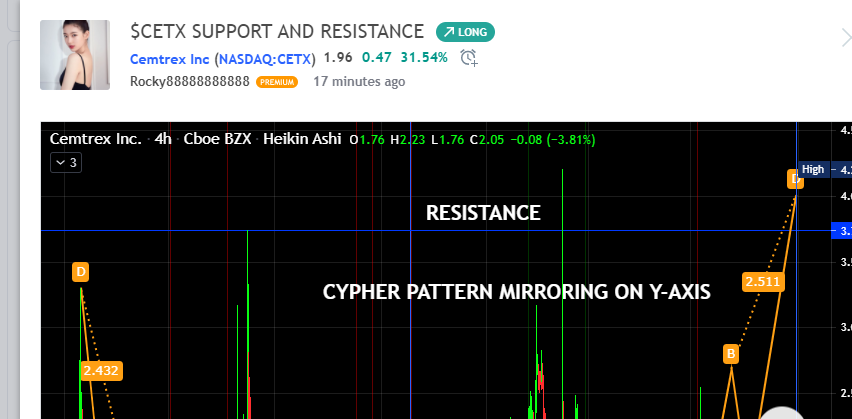Select the top-right D point marker near High
852x419 pixels.
pyautogui.click(x=795, y=179)
